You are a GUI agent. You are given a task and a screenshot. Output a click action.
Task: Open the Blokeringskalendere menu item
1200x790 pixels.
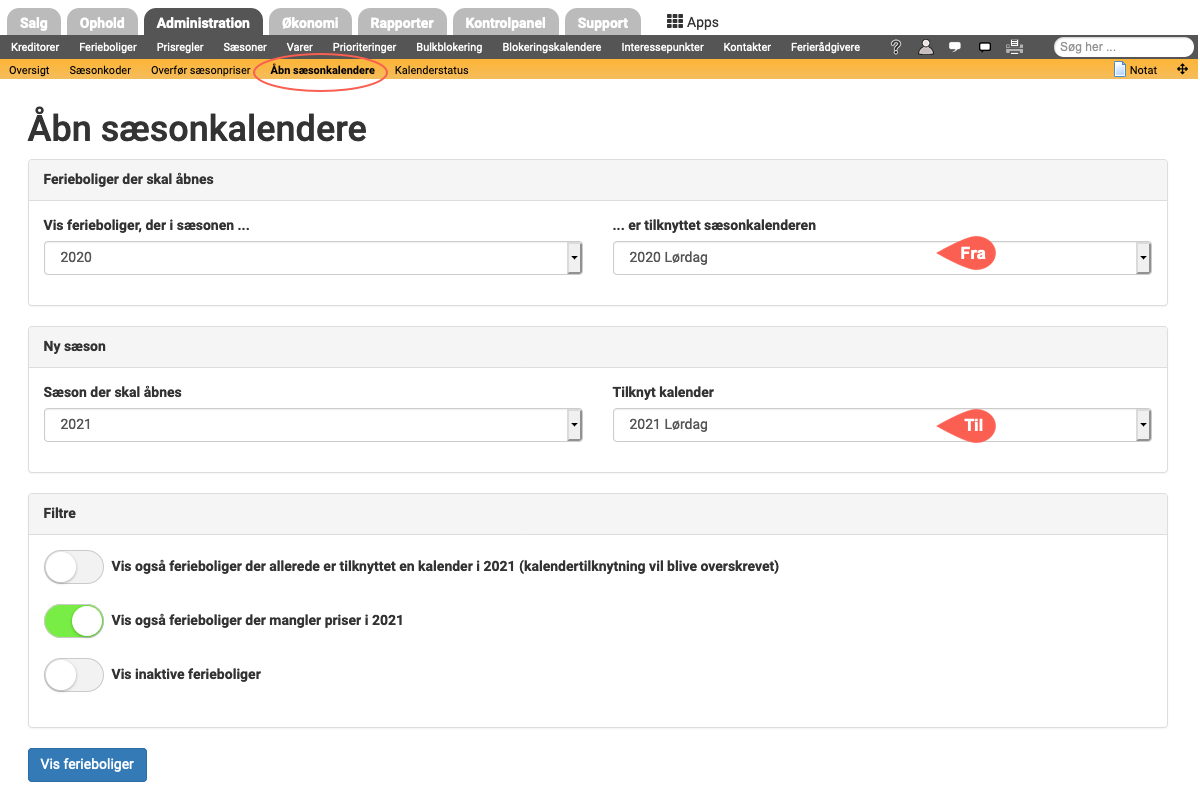552,47
